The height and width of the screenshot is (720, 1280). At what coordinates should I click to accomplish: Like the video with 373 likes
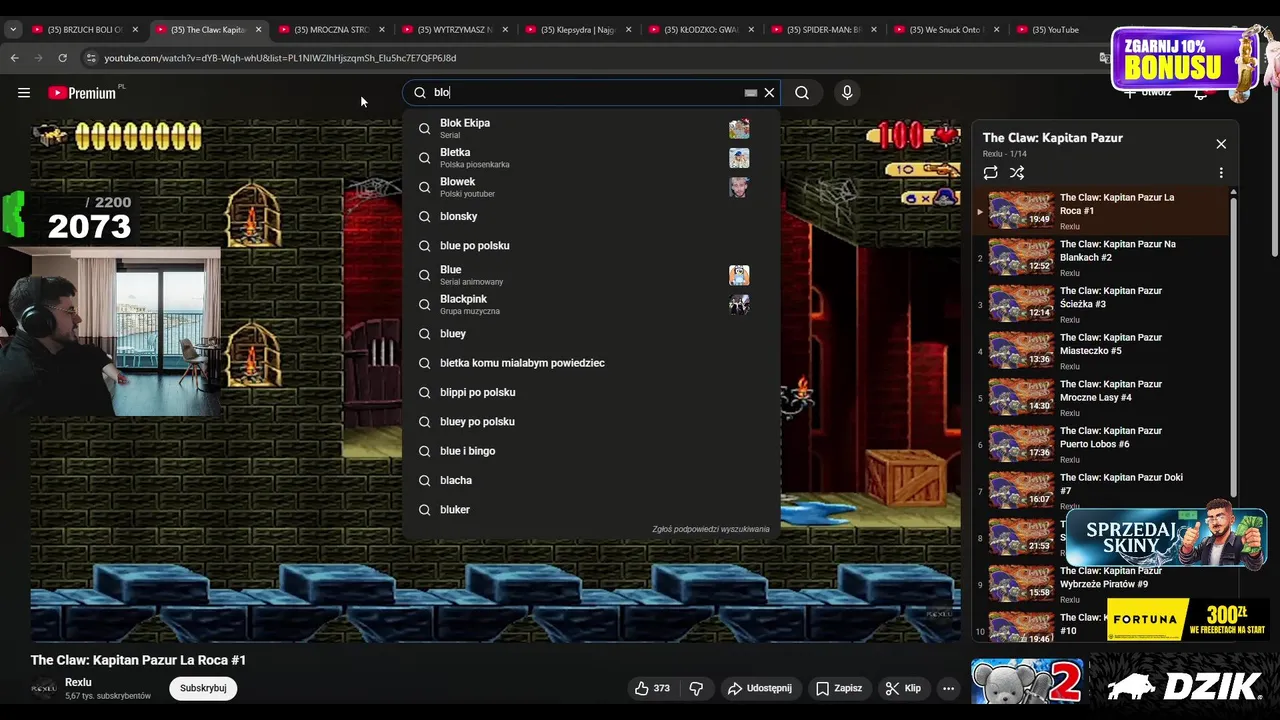(x=652, y=688)
